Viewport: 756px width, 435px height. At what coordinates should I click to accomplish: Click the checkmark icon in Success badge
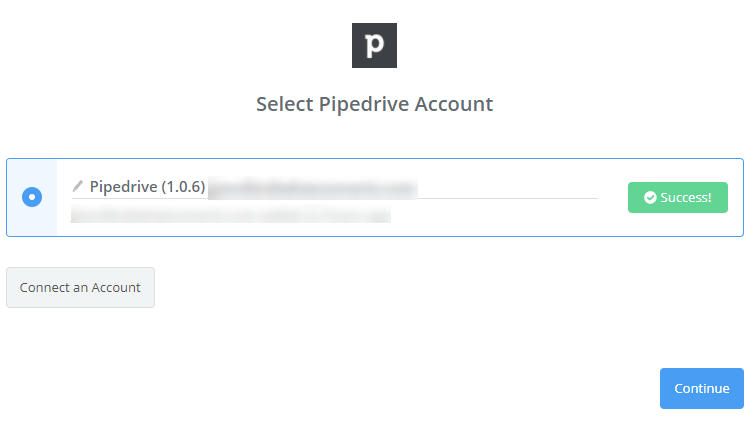650,197
